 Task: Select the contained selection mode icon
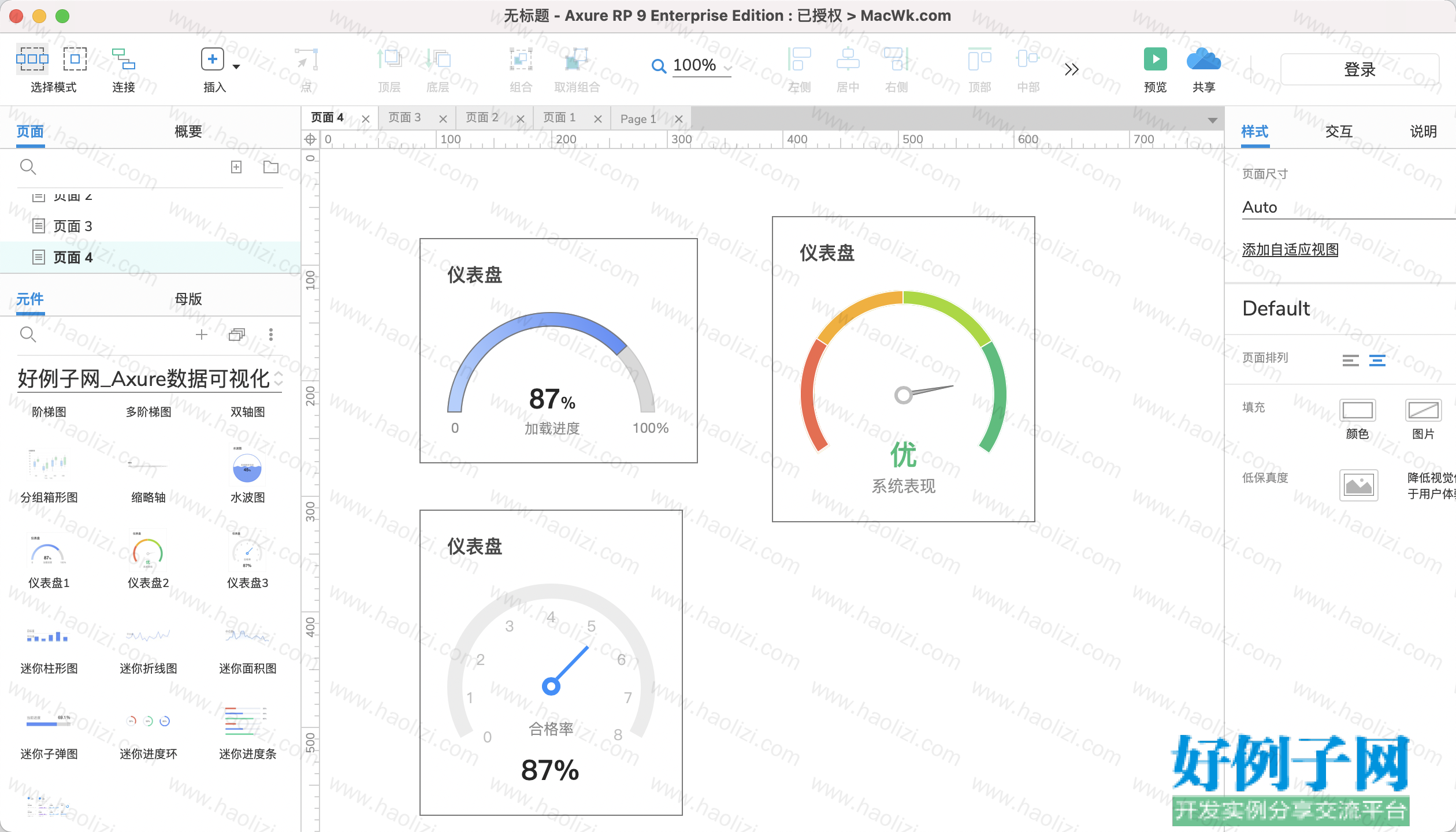pyautogui.click(x=75, y=59)
